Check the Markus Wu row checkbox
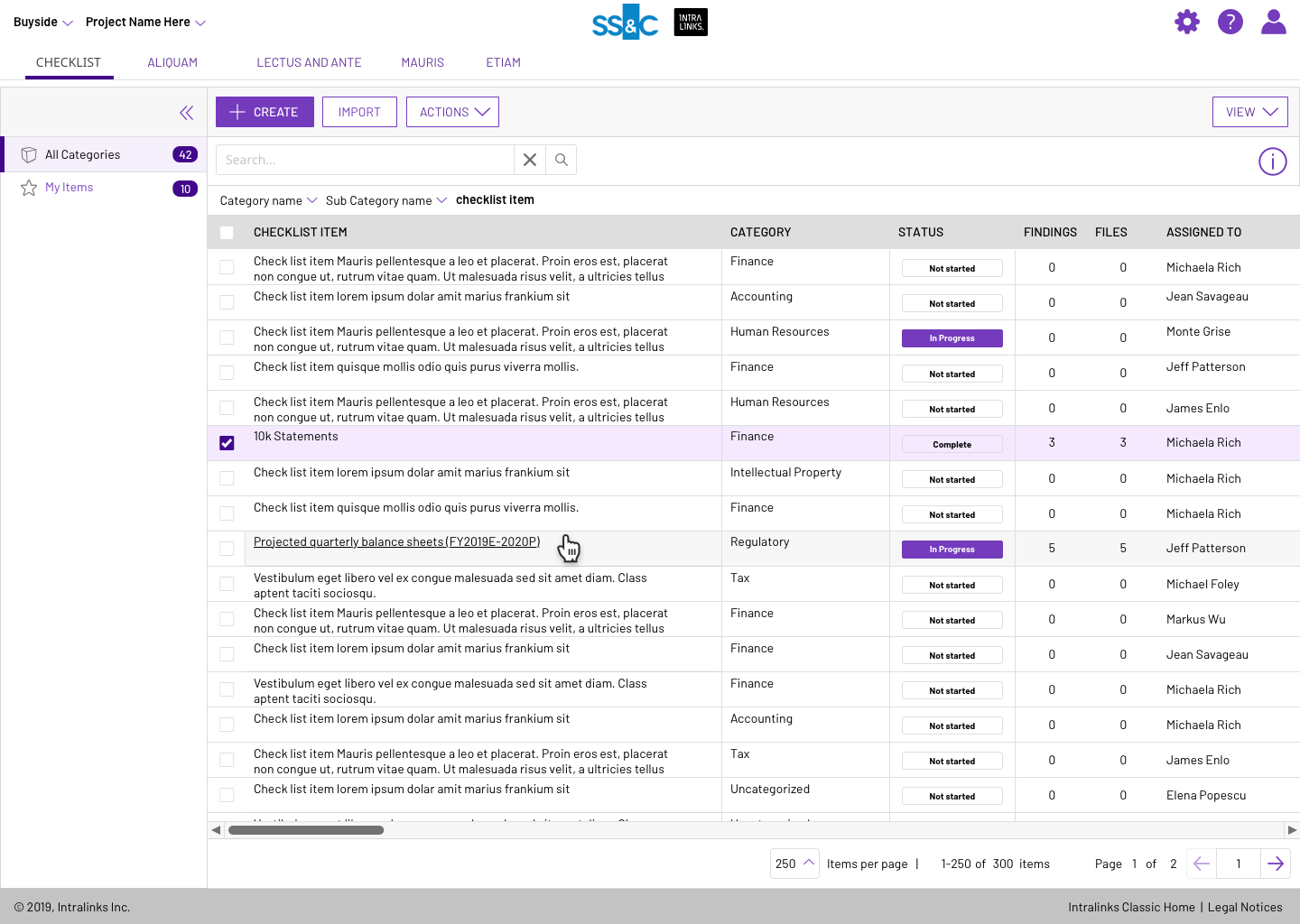The height and width of the screenshot is (924, 1300). click(x=227, y=619)
